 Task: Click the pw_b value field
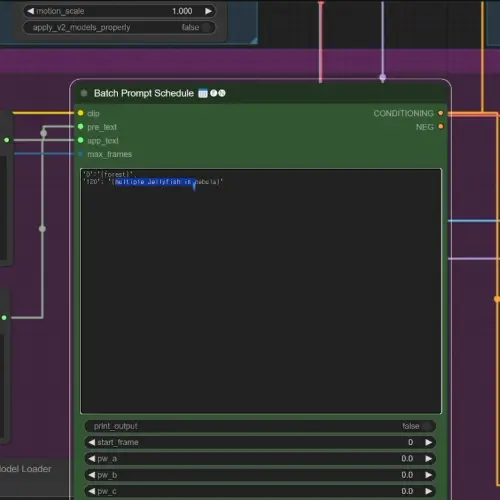coord(260,475)
